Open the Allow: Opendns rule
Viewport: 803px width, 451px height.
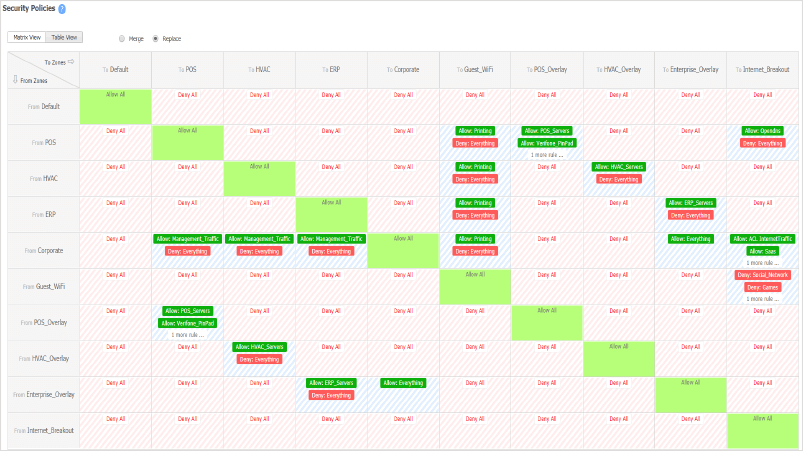[x=762, y=130]
